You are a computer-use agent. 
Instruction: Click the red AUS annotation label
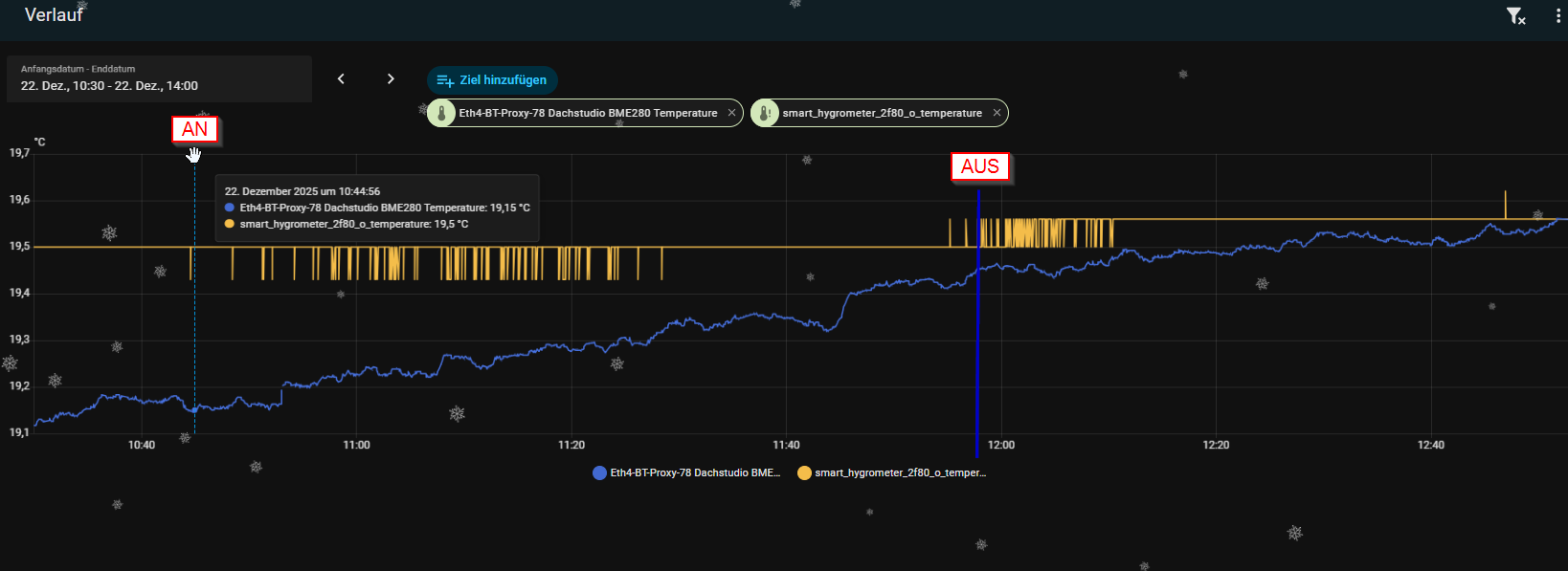tap(979, 166)
